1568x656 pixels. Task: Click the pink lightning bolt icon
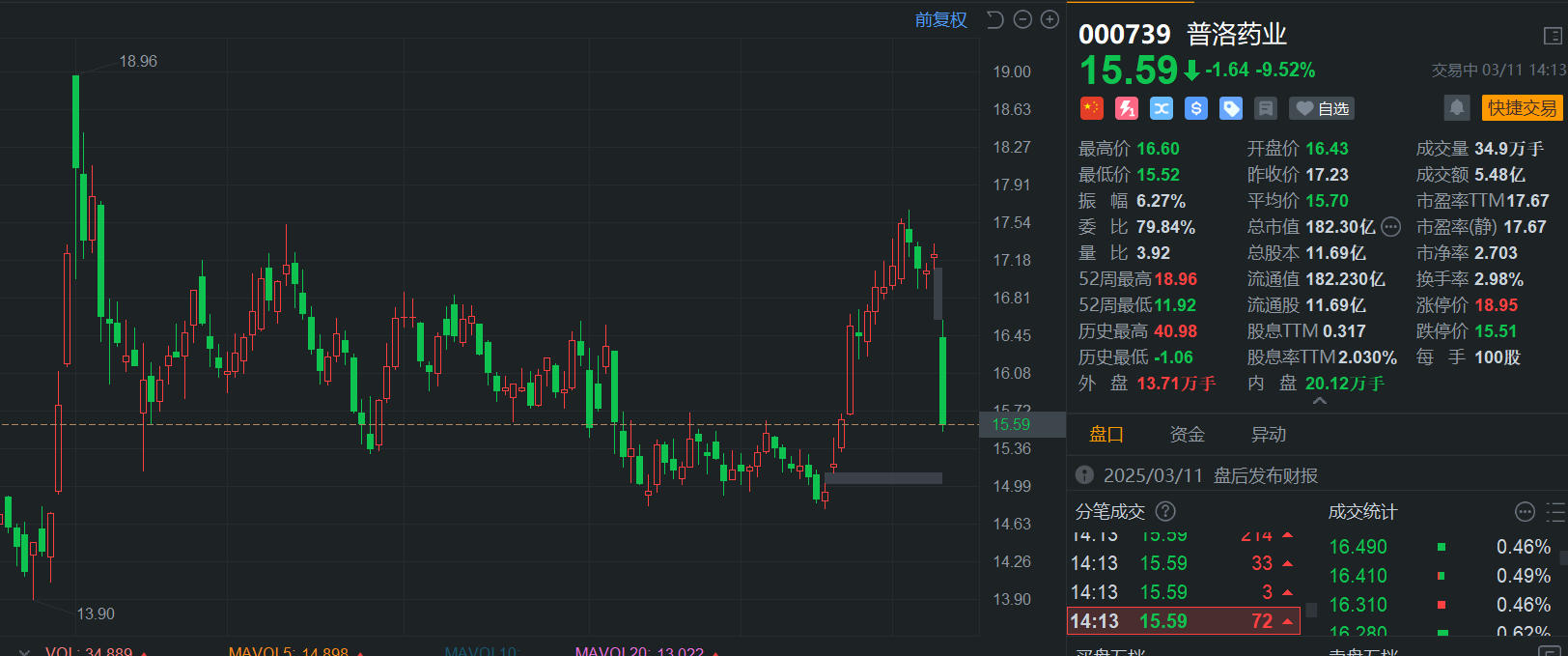click(x=1127, y=108)
